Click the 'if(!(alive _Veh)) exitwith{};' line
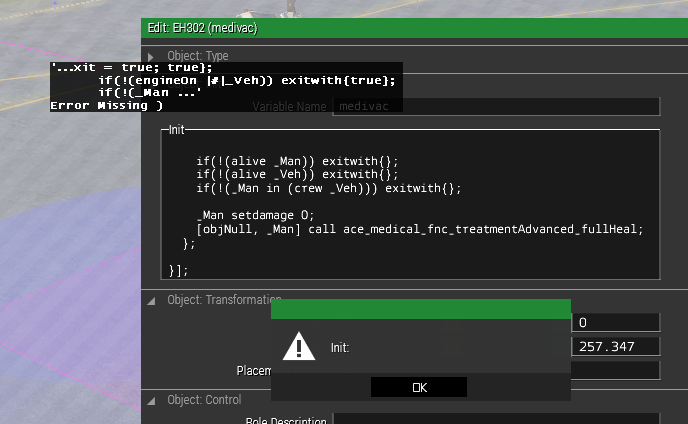688x424 pixels. (x=297, y=174)
